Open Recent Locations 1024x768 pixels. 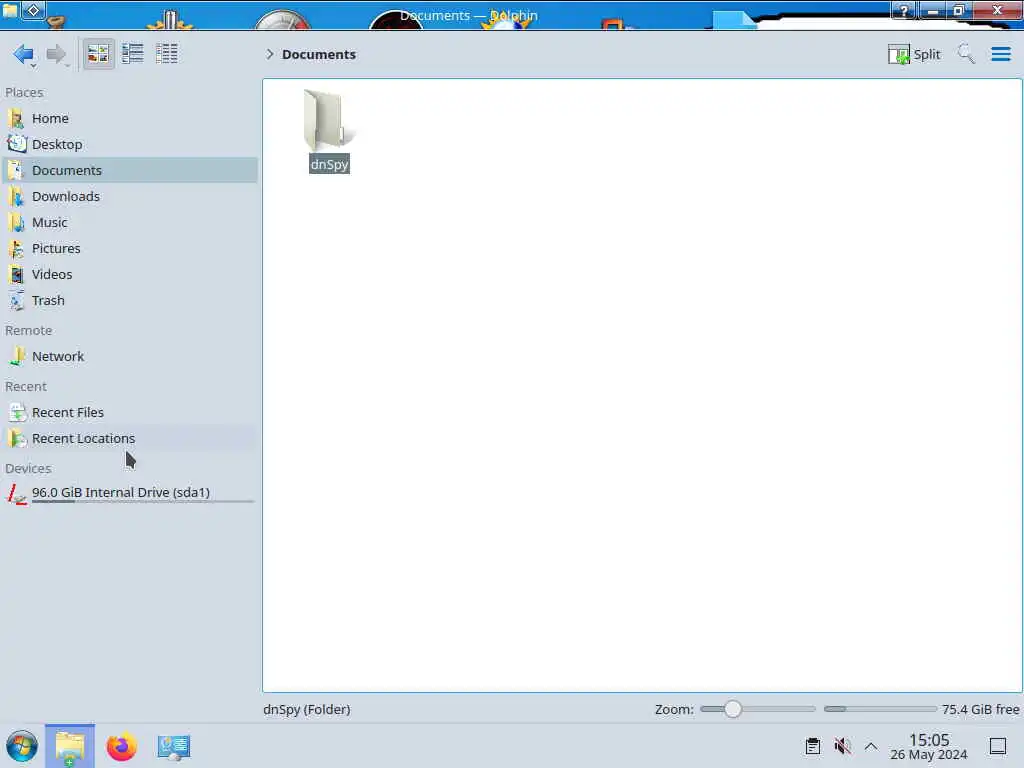pyautogui.click(x=130, y=439)
